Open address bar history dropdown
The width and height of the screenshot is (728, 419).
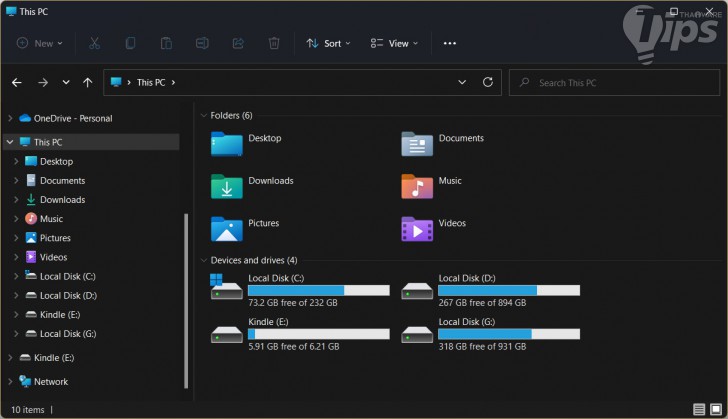(462, 82)
